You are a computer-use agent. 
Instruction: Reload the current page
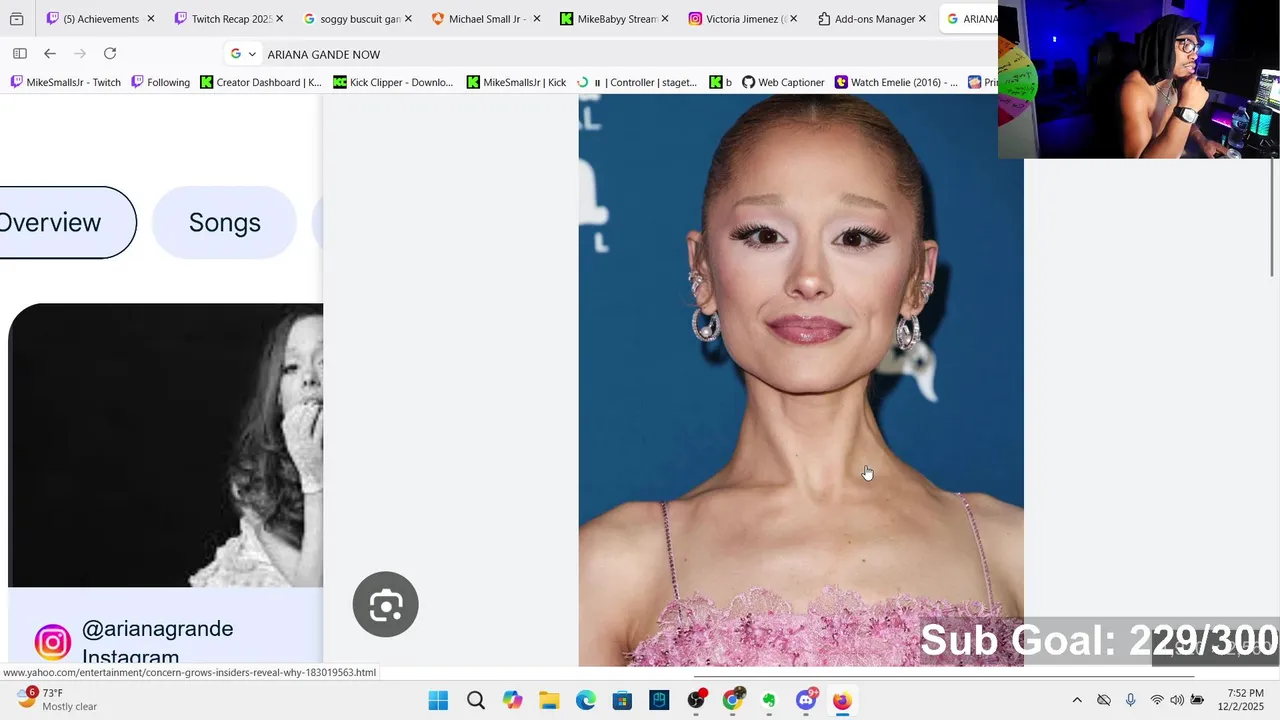[110, 54]
